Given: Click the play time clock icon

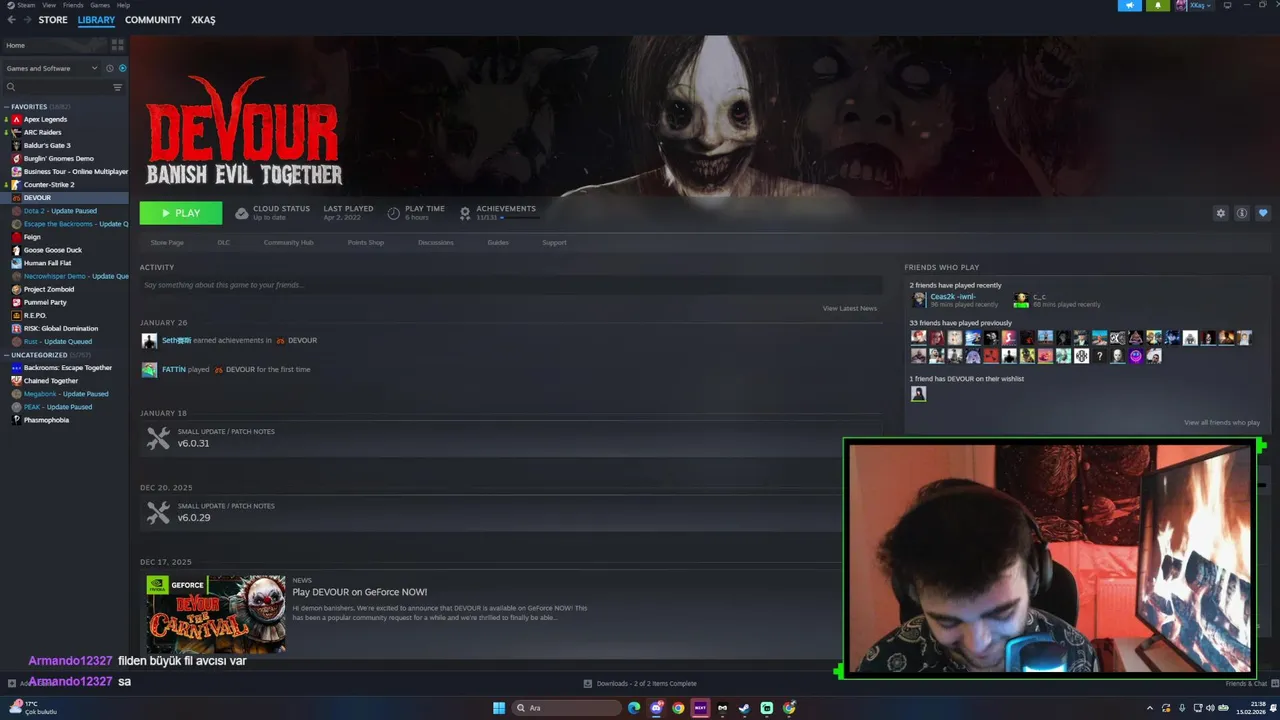Looking at the screenshot, I should click(394, 213).
